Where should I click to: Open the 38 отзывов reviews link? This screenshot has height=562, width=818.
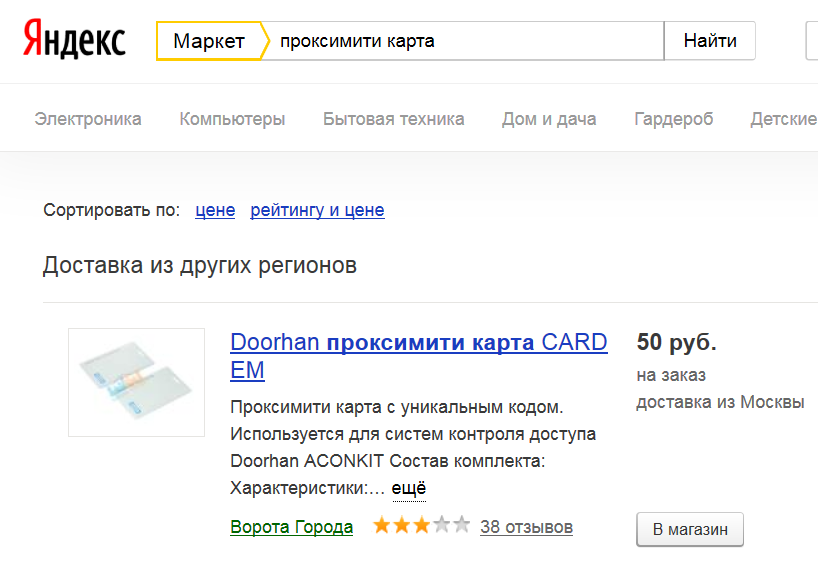(526, 527)
